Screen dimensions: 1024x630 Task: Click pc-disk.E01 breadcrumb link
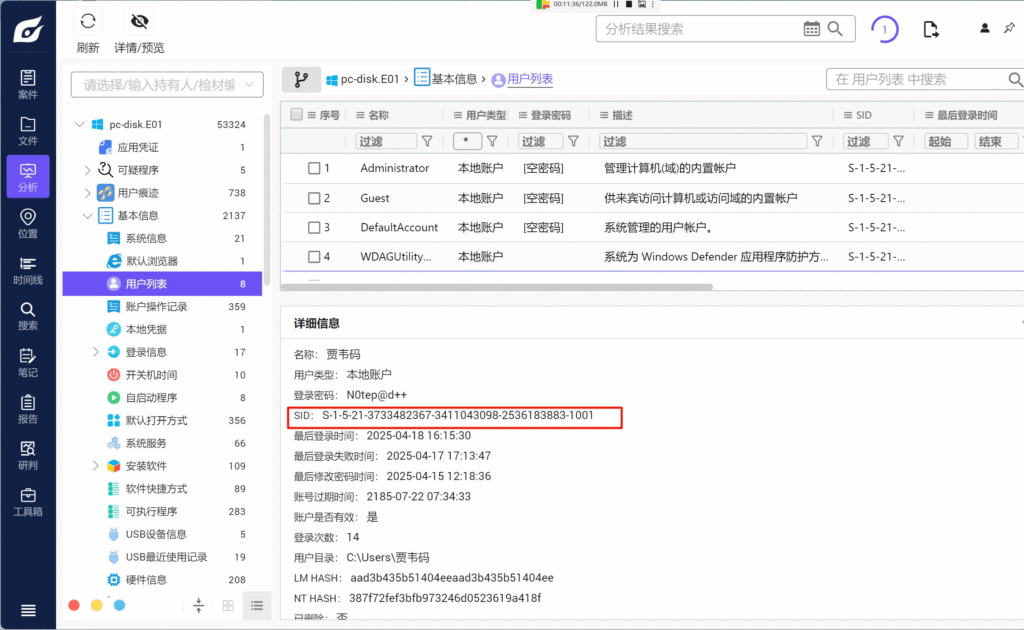click(x=362, y=79)
